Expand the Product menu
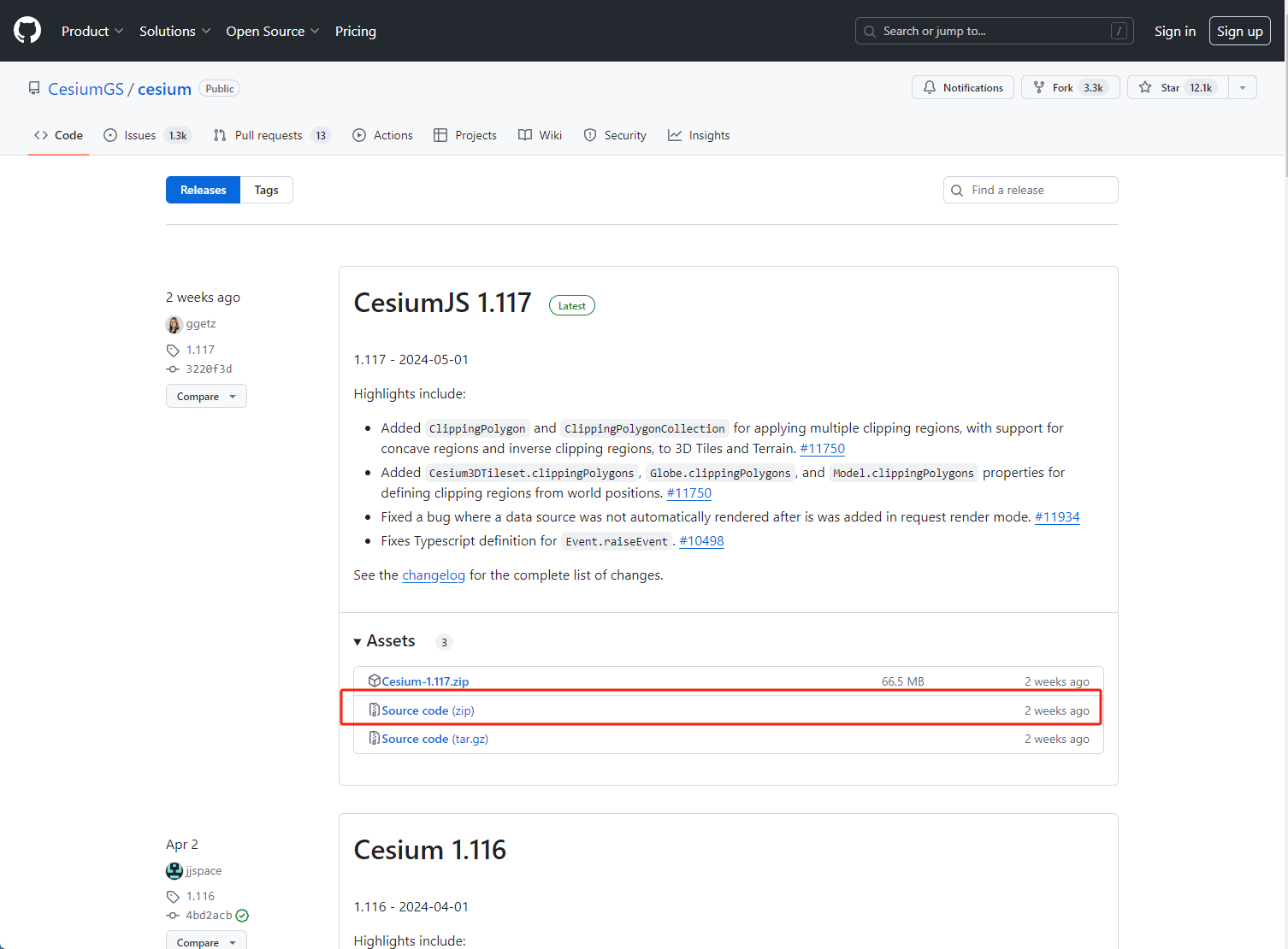Image resolution: width=1288 pixels, height=949 pixels. tap(92, 31)
